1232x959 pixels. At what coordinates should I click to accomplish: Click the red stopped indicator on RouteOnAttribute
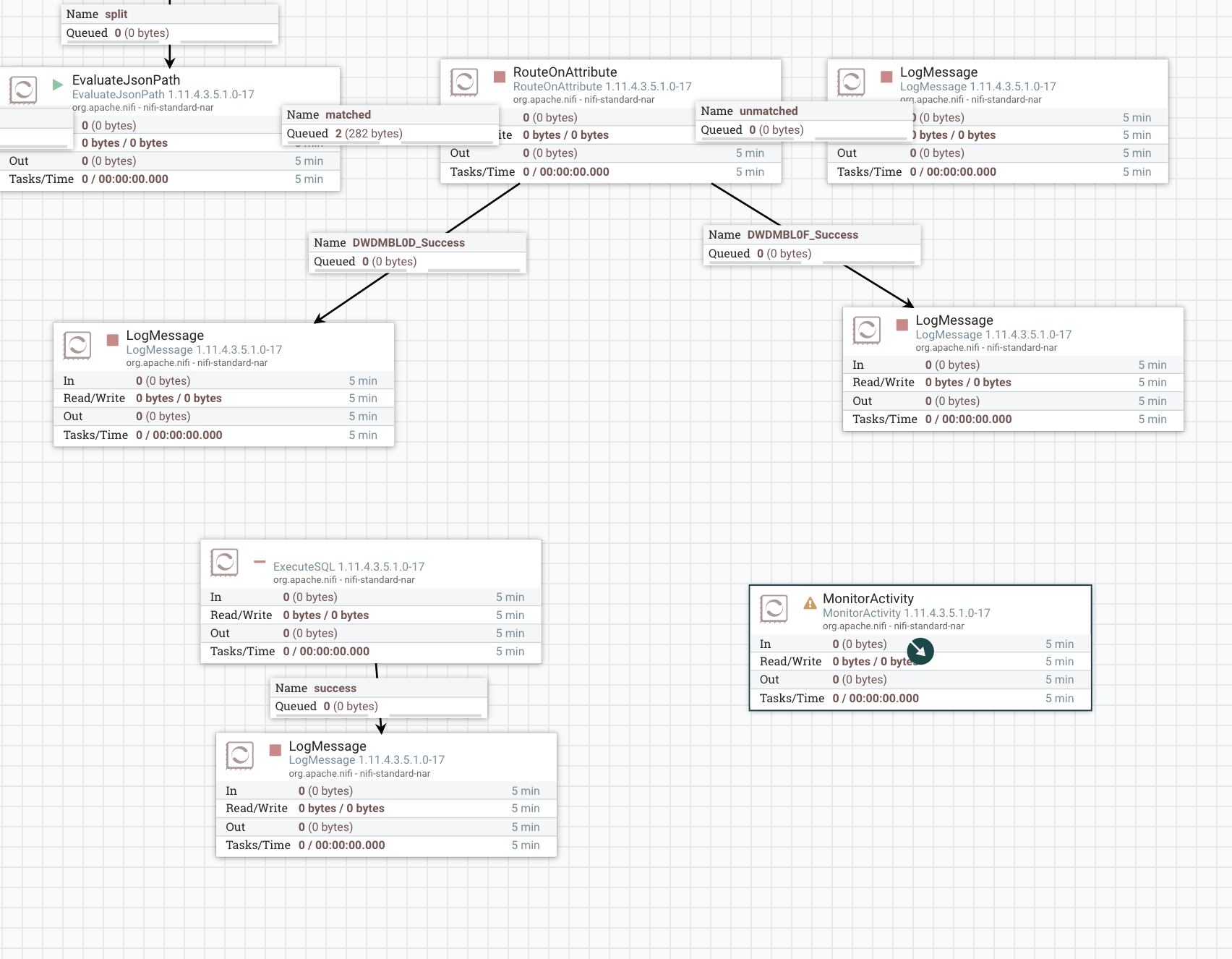pos(500,77)
